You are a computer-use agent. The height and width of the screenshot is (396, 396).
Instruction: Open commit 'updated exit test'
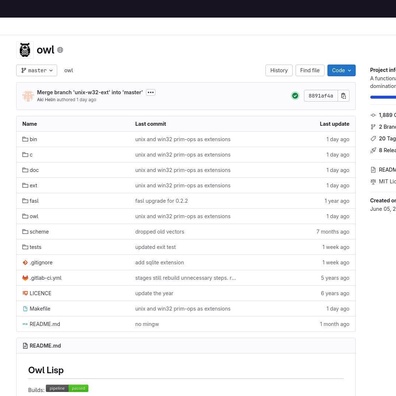point(155,247)
